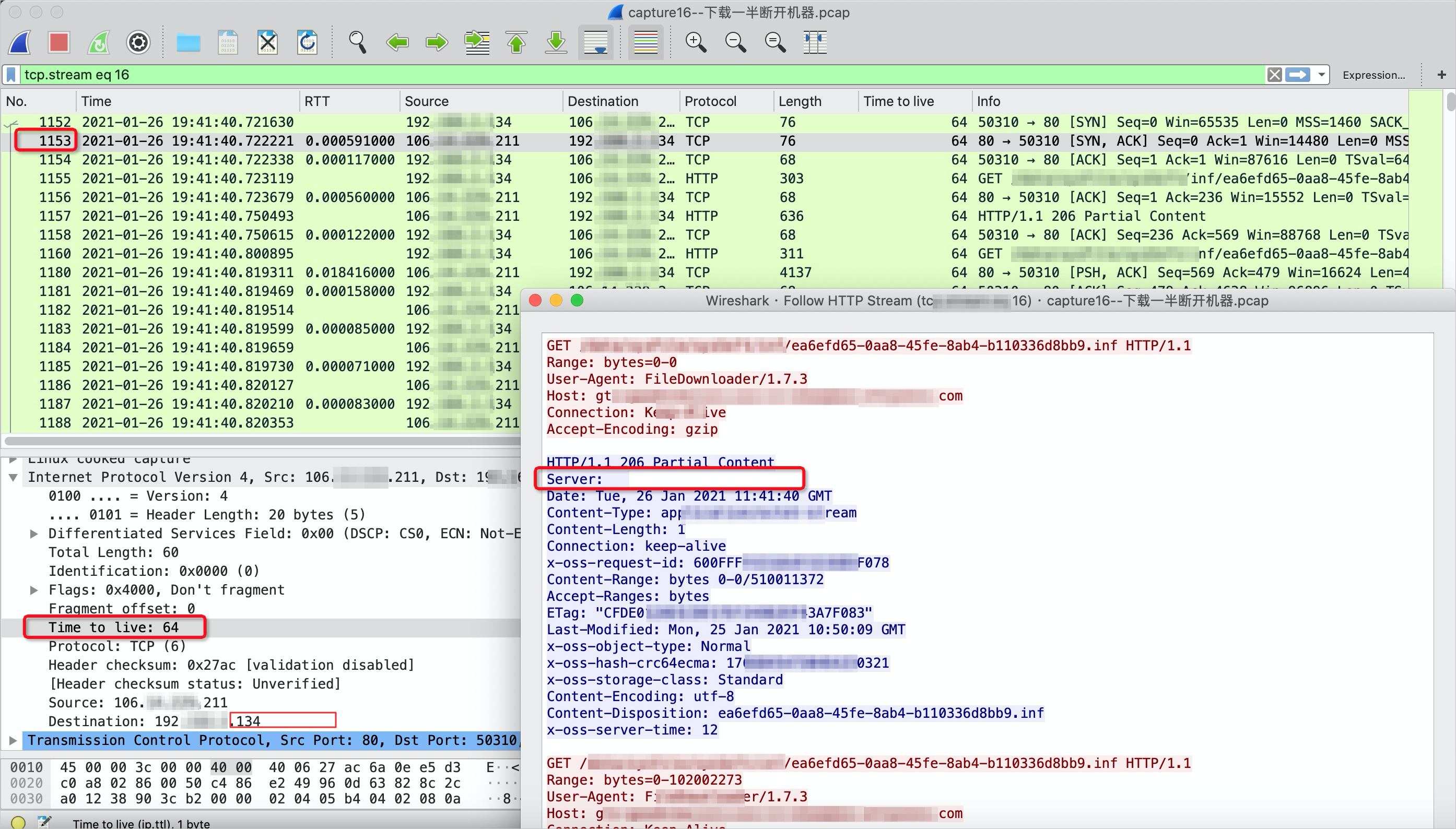Reload the capture file icon
Viewport: 1456px width, 829px height.
click(307, 42)
